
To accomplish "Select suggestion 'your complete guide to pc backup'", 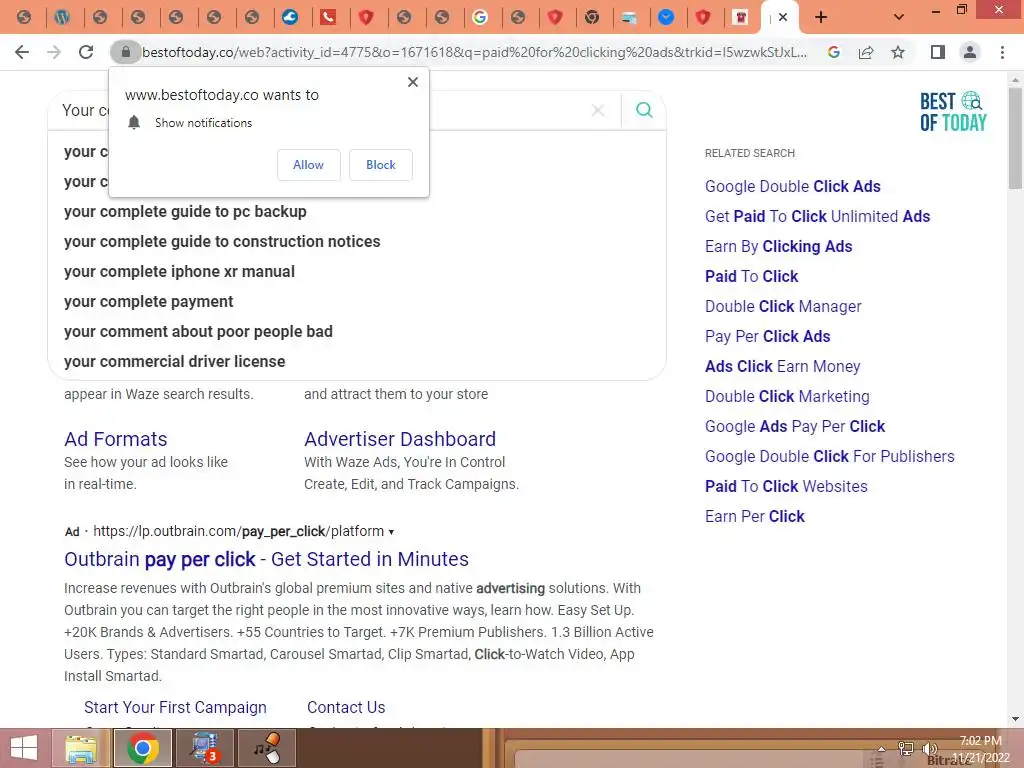I will click(185, 212).
